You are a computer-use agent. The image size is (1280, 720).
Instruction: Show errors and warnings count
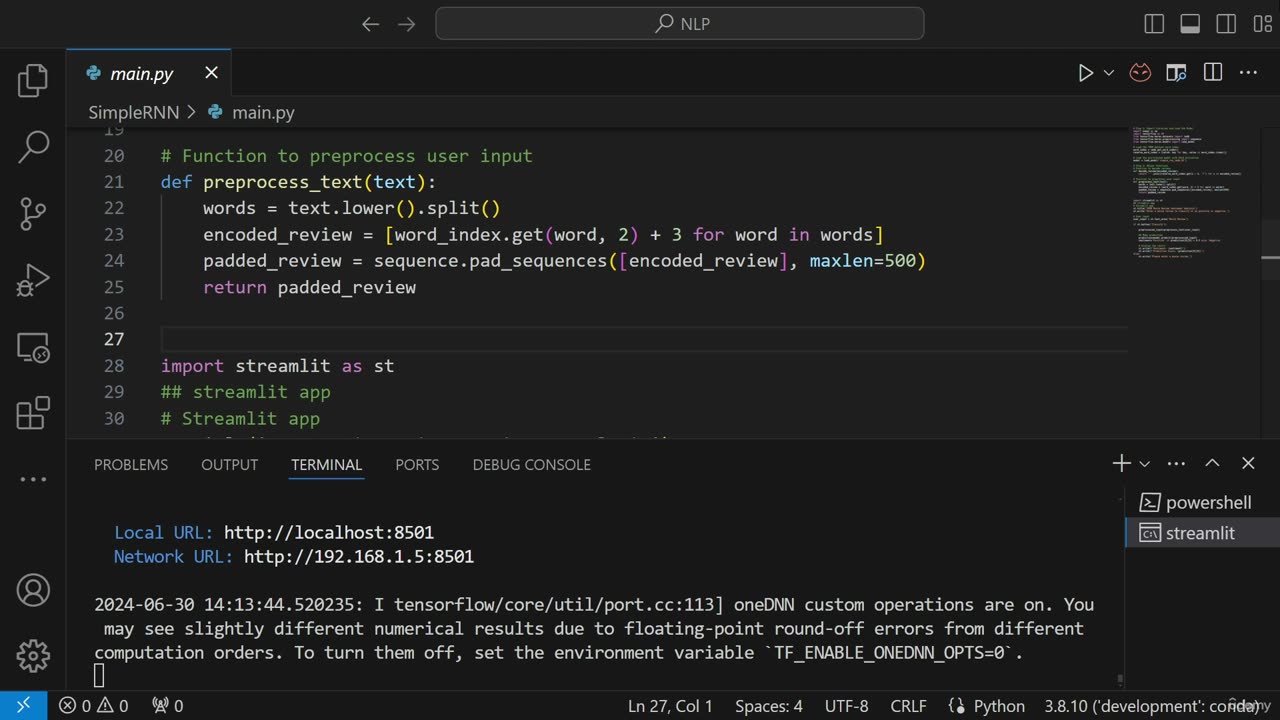pos(93,706)
